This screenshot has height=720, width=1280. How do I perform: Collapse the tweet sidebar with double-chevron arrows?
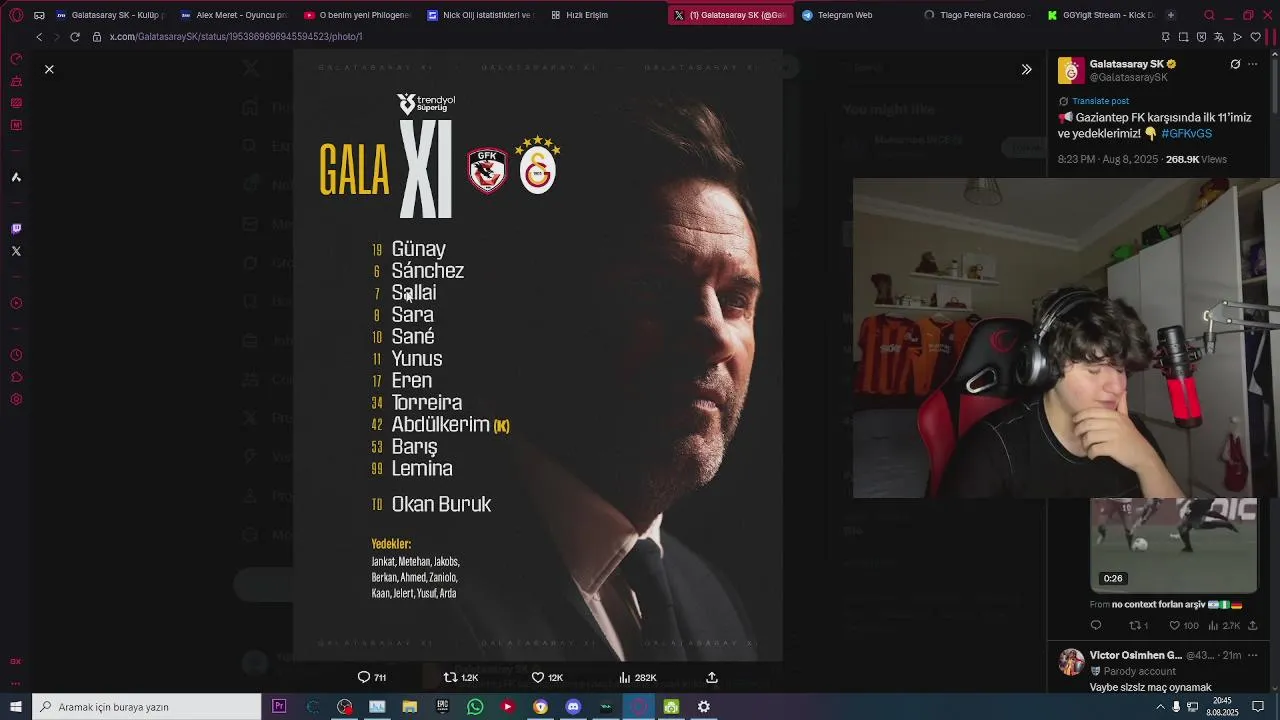click(x=1026, y=69)
